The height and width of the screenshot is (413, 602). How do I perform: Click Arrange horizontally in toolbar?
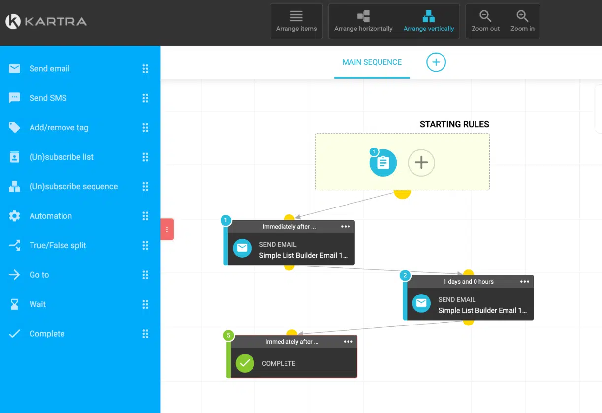pyautogui.click(x=363, y=21)
